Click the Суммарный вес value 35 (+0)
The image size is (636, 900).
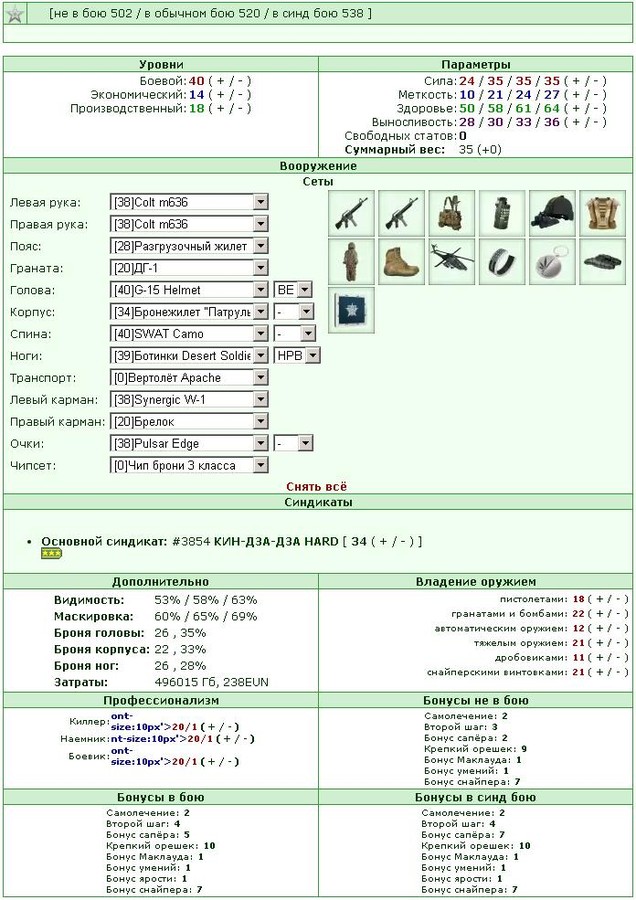[x=480, y=149]
